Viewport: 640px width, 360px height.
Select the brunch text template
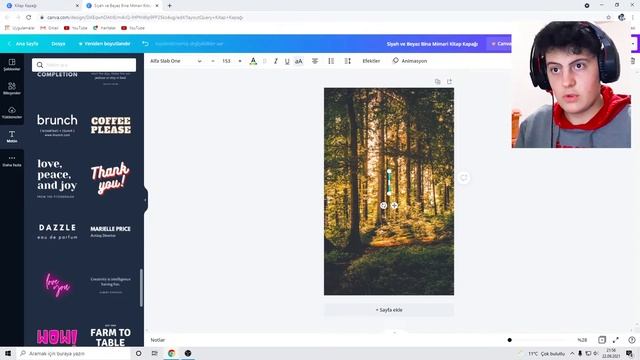(57, 125)
